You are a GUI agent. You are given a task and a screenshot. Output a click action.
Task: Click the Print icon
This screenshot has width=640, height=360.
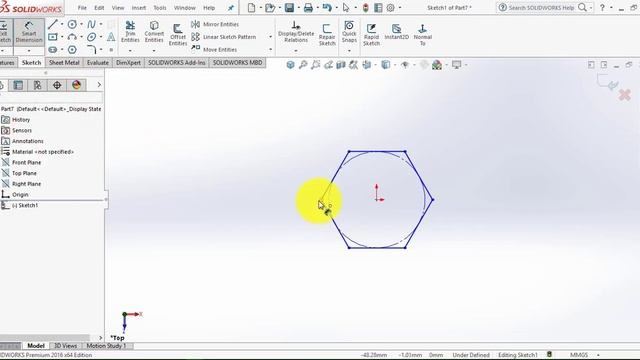pos(308,7)
